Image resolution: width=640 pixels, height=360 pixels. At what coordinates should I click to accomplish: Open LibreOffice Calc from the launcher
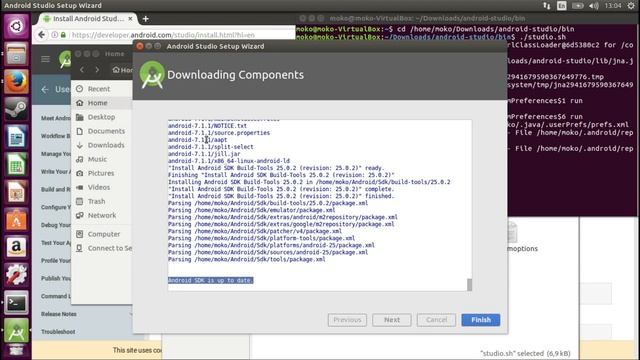(x=16, y=165)
